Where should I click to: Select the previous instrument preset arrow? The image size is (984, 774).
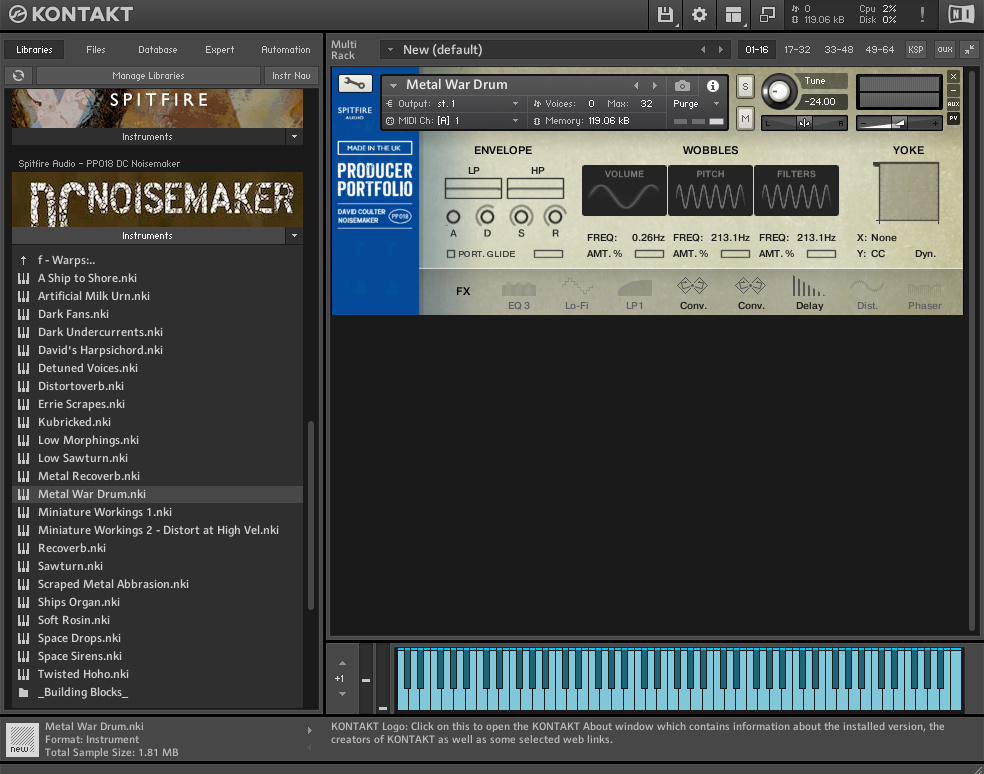pyautogui.click(x=636, y=85)
